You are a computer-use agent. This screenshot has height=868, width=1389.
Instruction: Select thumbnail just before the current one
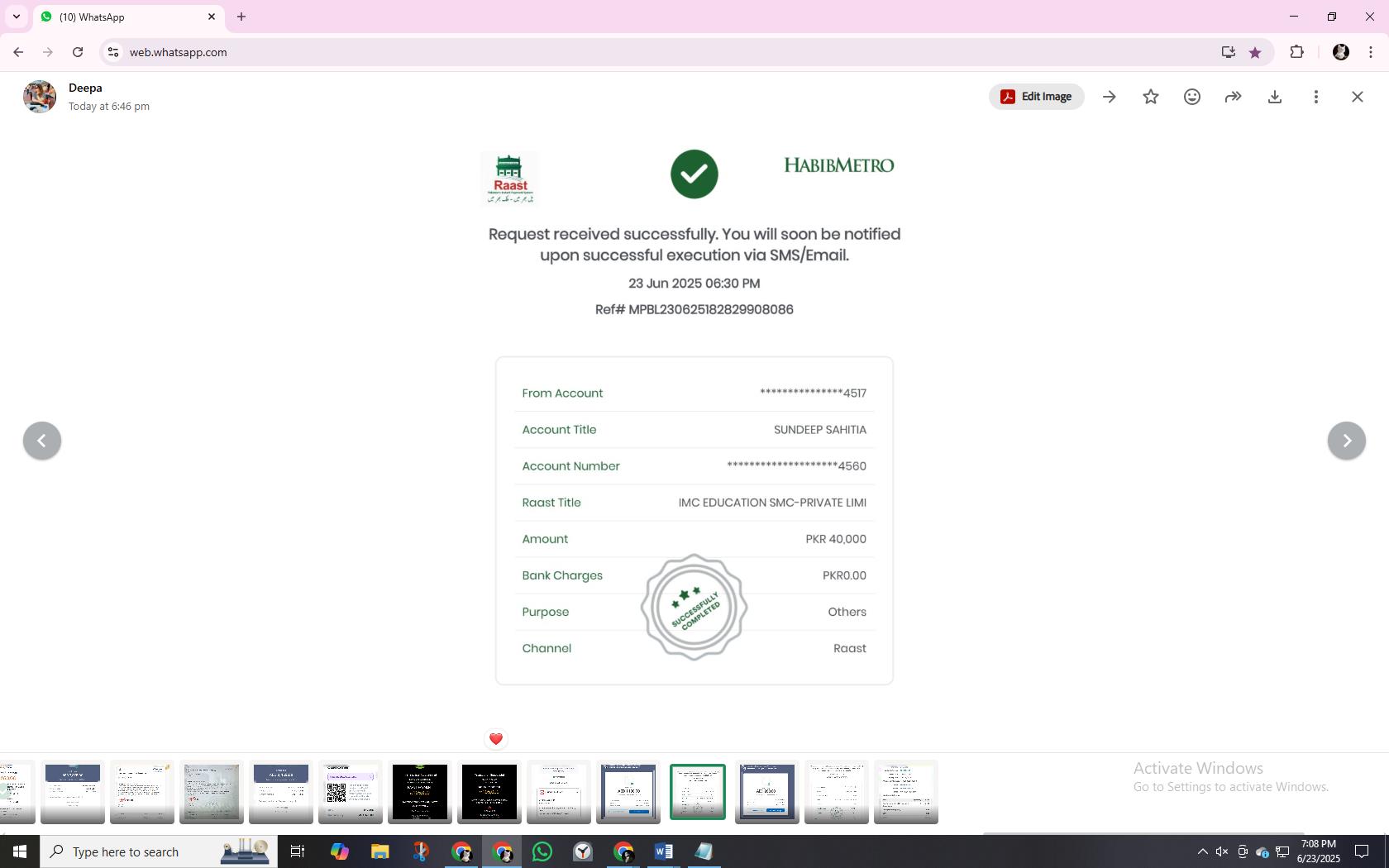pos(628,792)
